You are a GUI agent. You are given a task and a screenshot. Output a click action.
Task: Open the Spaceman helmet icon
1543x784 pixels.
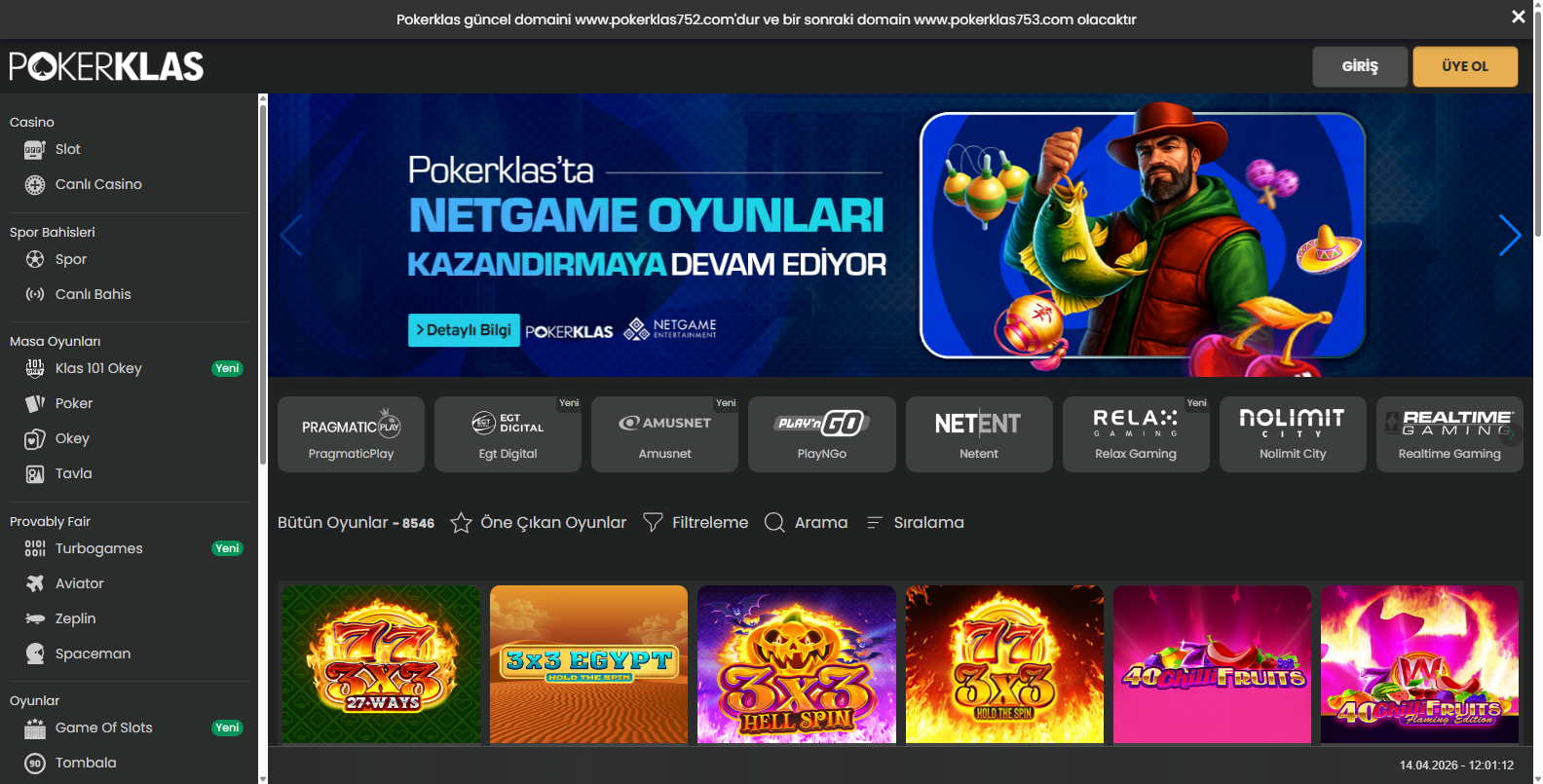(35, 653)
